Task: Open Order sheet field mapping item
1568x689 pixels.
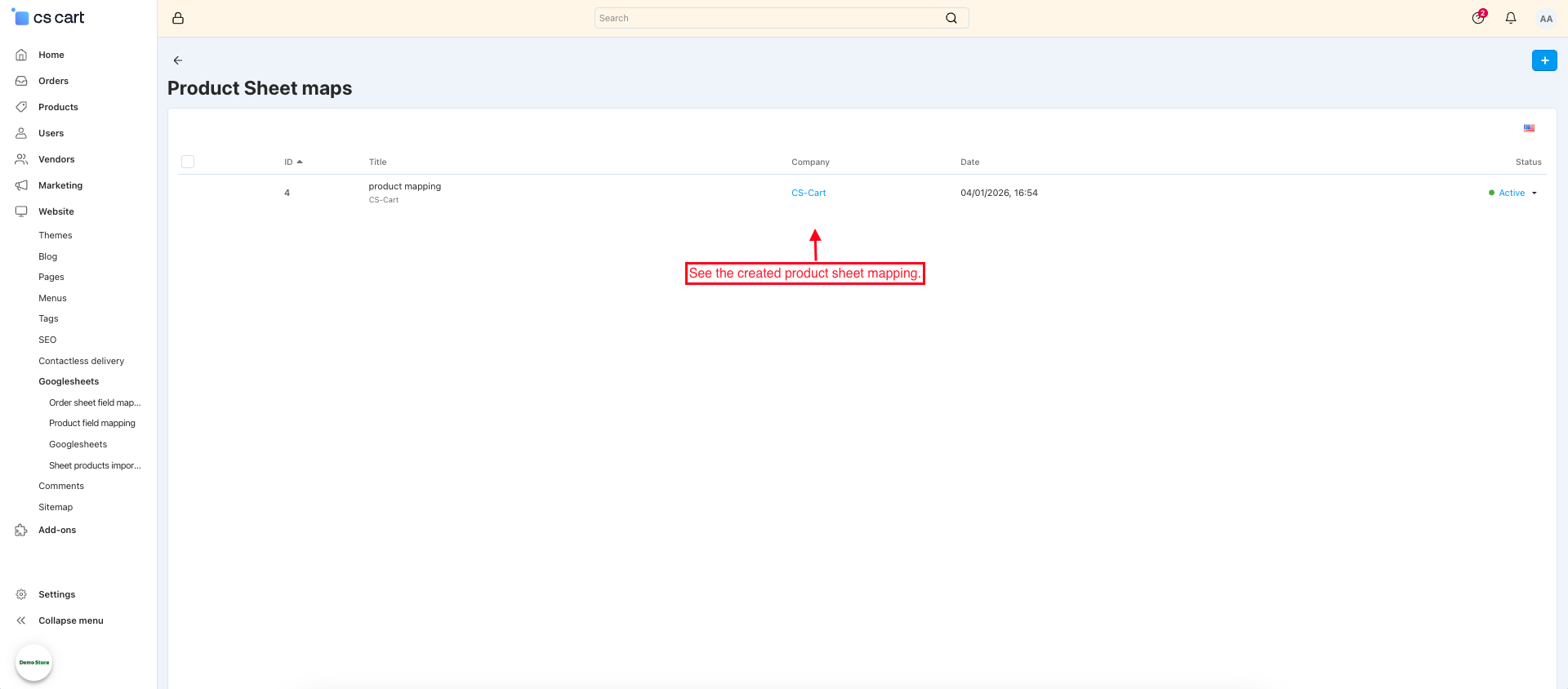Action: (95, 402)
